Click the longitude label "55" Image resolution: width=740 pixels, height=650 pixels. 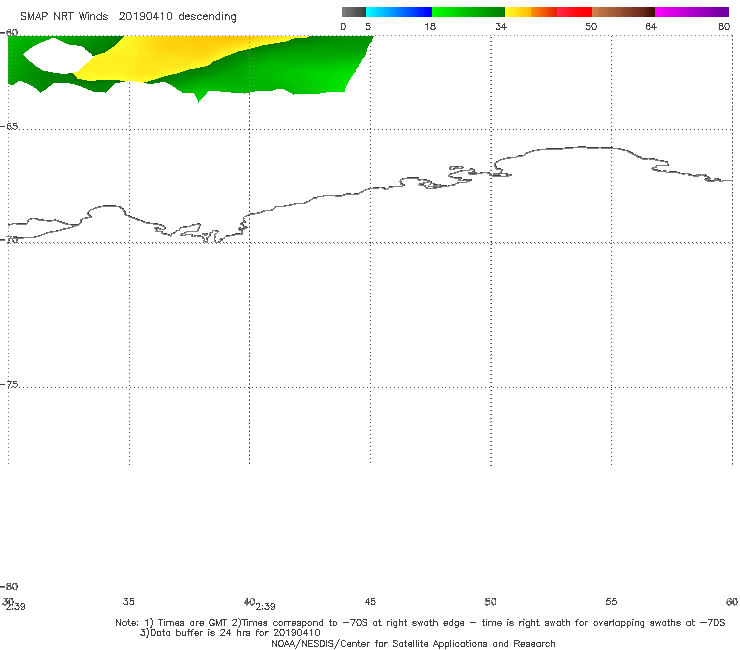[x=611, y=602]
